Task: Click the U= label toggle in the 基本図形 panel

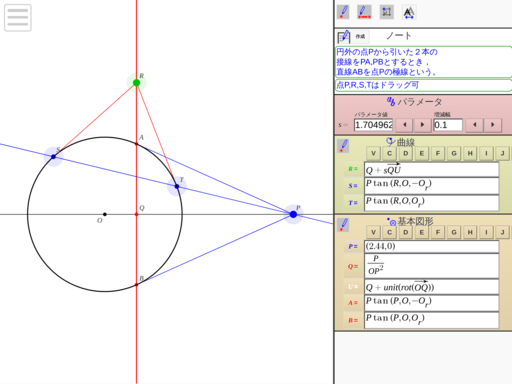Action: pos(353,287)
